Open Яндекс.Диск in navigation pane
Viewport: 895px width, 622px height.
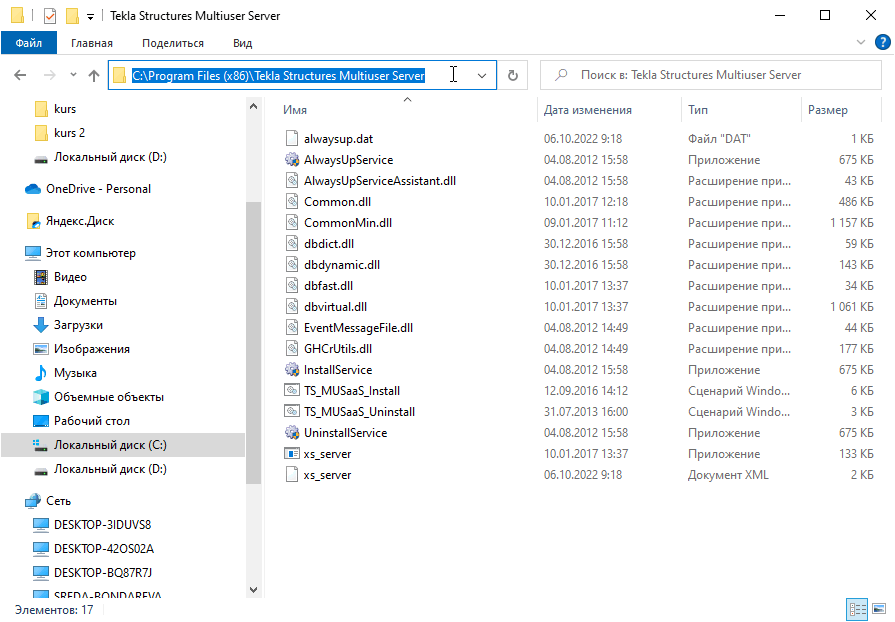pyautogui.click(x=80, y=221)
